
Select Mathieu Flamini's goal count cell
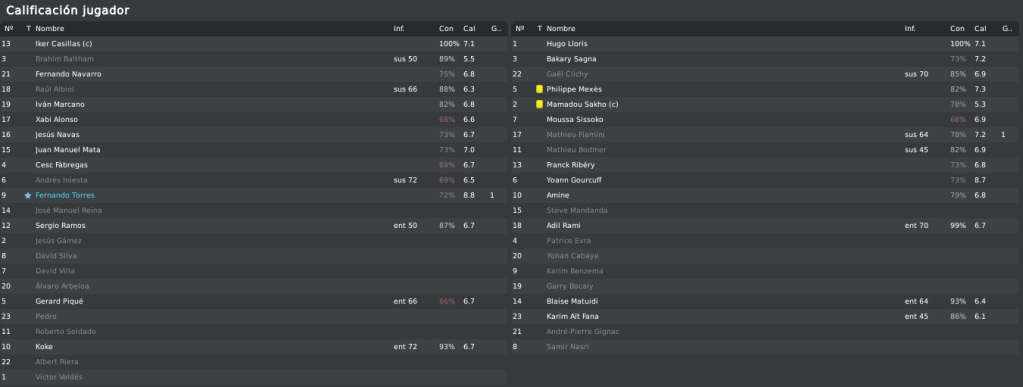click(1003, 135)
